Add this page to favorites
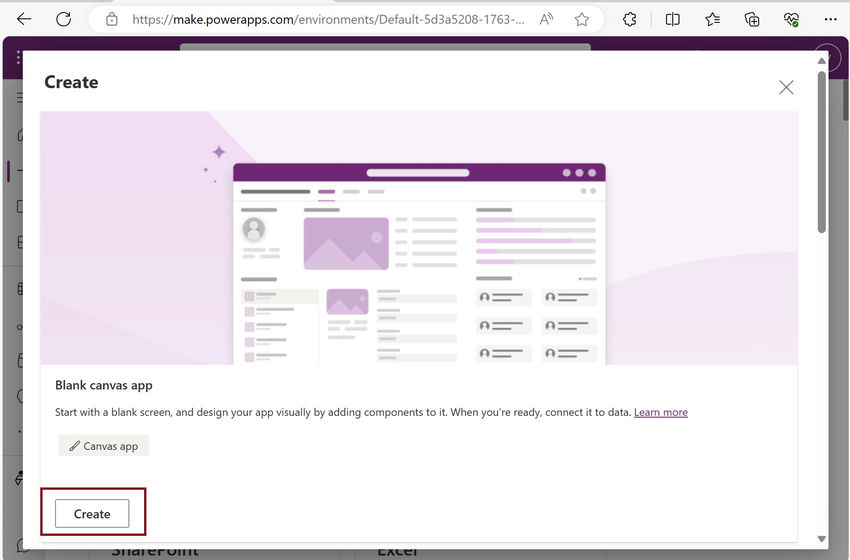Viewport: 850px width, 560px height. click(x=582, y=20)
